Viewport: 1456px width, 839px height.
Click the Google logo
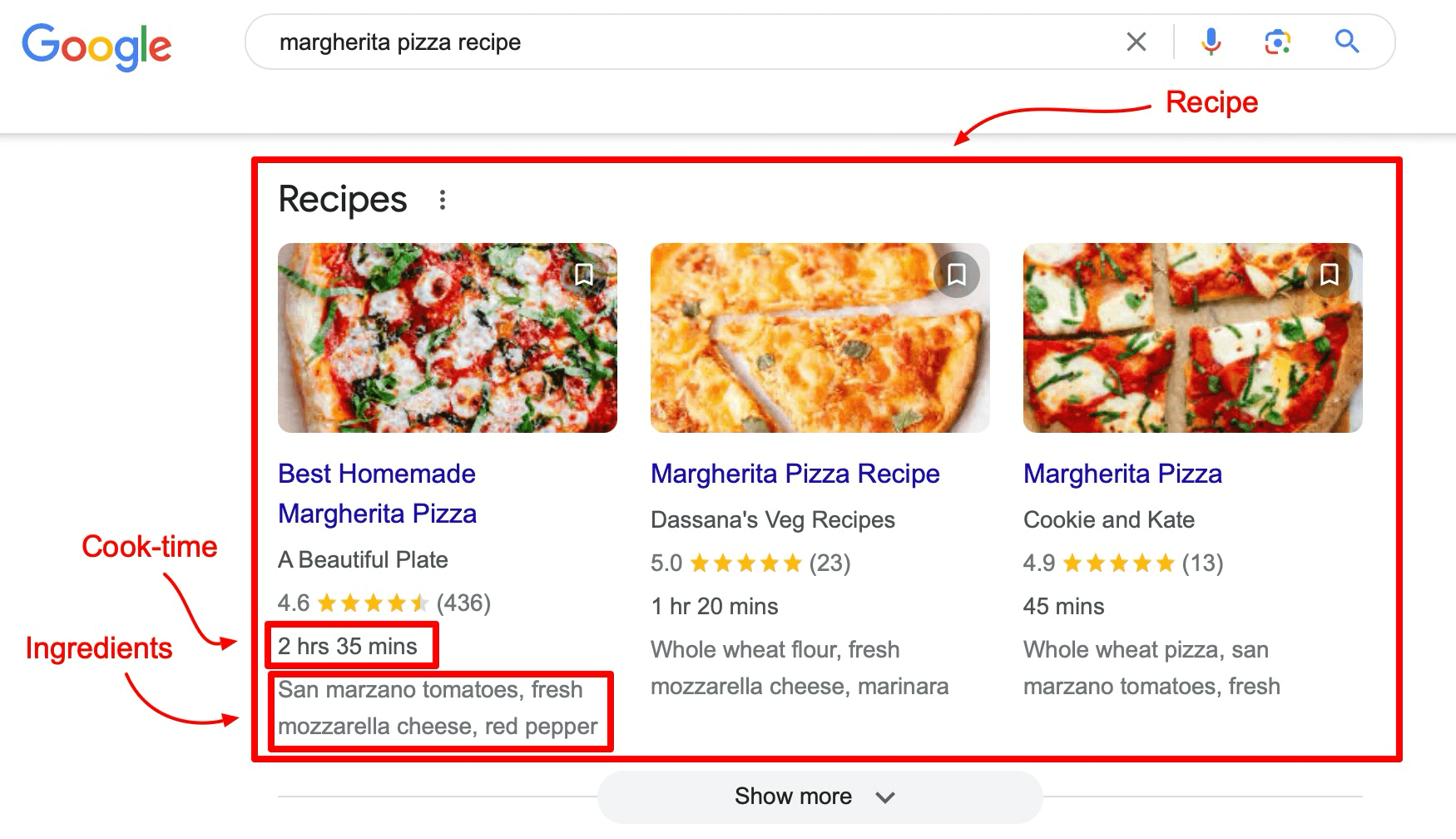(x=97, y=45)
